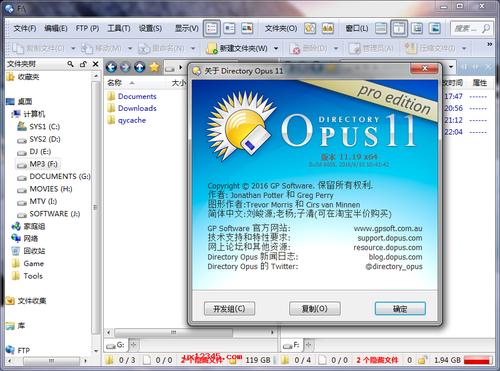This screenshot has height=371, width=500.
Task: Click the 重命名(N) rename icon
Action: coord(144,49)
